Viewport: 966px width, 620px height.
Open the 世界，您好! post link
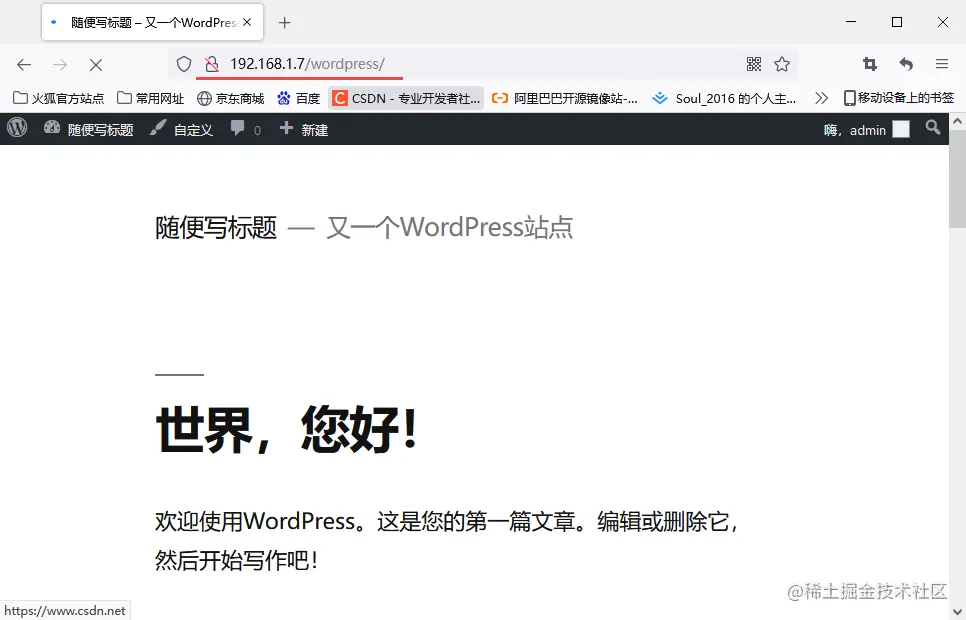pyautogui.click(x=287, y=430)
